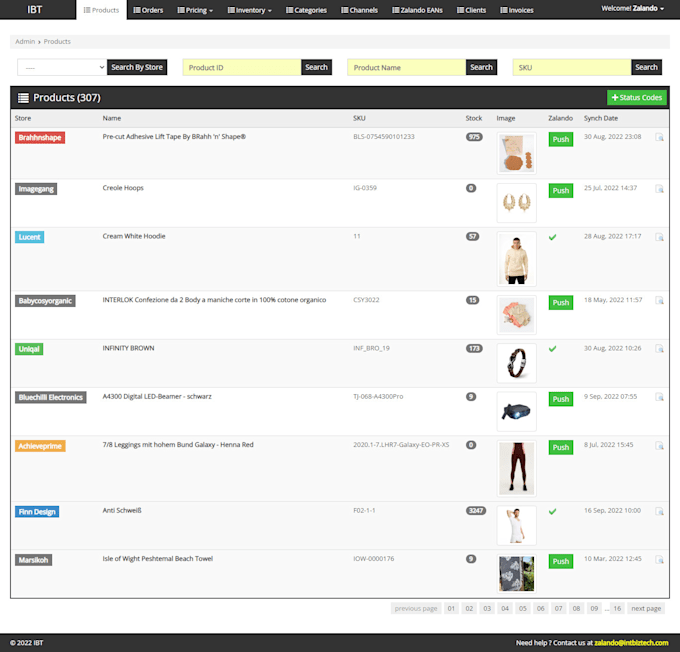Push A4300 Digital LED-Beamer to Zalando
Image resolution: width=680 pixels, height=652 pixels.
pyautogui.click(x=561, y=399)
